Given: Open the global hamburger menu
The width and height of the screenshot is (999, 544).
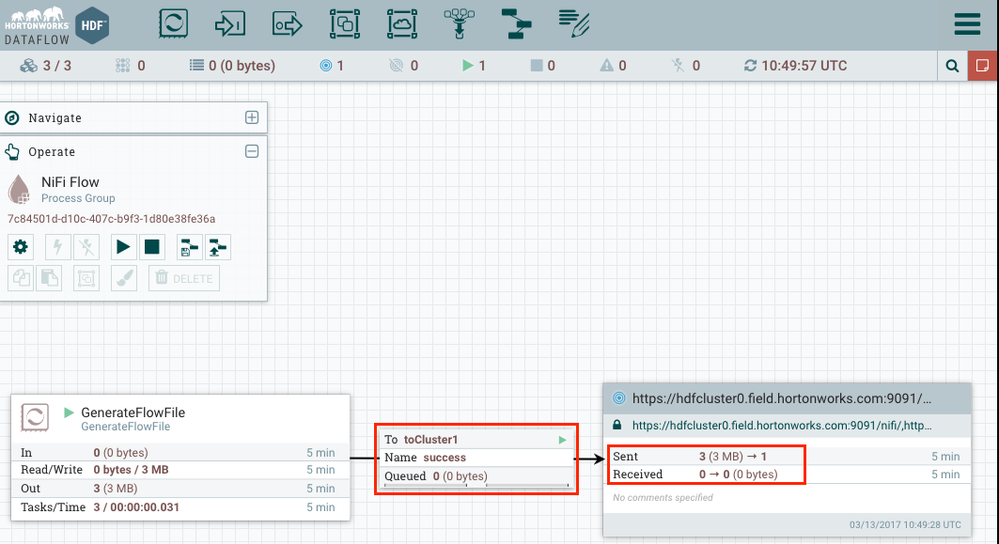Looking at the screenshot, I should 967,24.
